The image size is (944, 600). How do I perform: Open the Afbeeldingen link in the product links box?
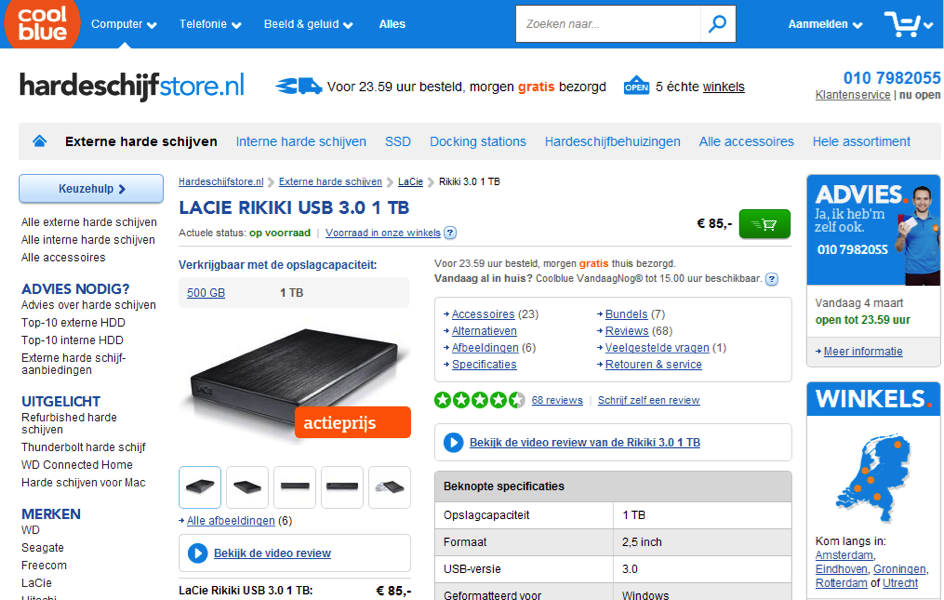[x=485, y=348]
